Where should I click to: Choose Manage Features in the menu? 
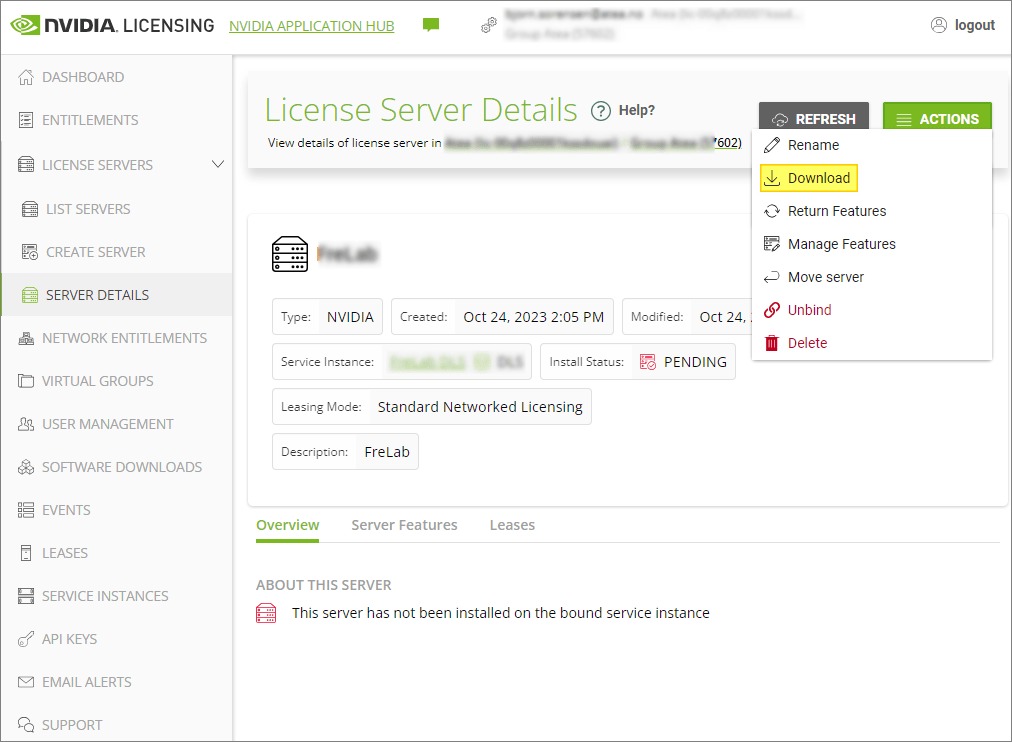(x=841, y=244)
